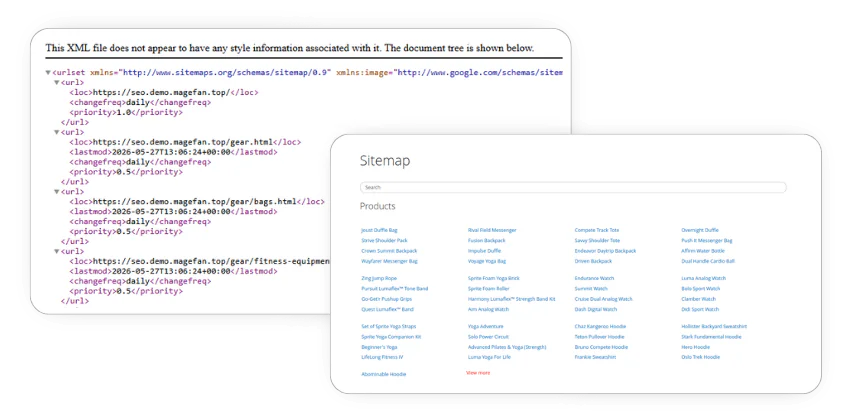Open Sprite Yoga Companion Kit link
The height and width of the screenshot is (420, 850).
391,337
